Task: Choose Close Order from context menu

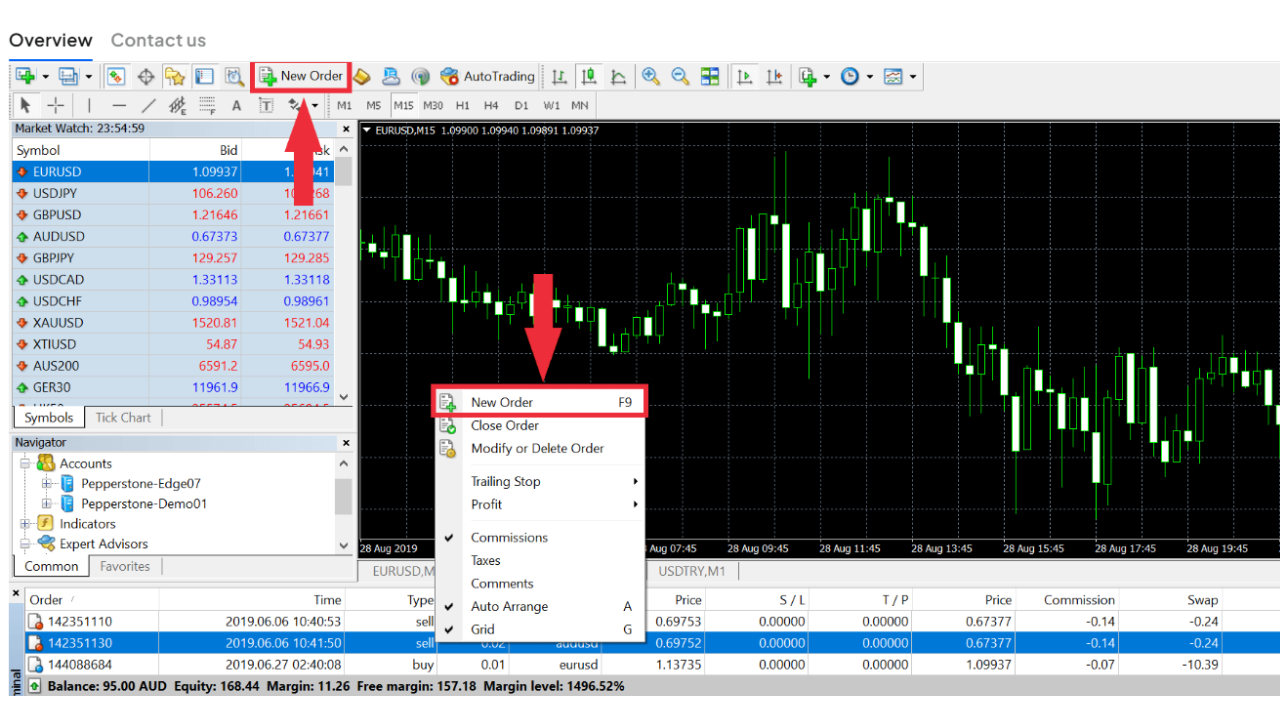Action: [505, 425]
